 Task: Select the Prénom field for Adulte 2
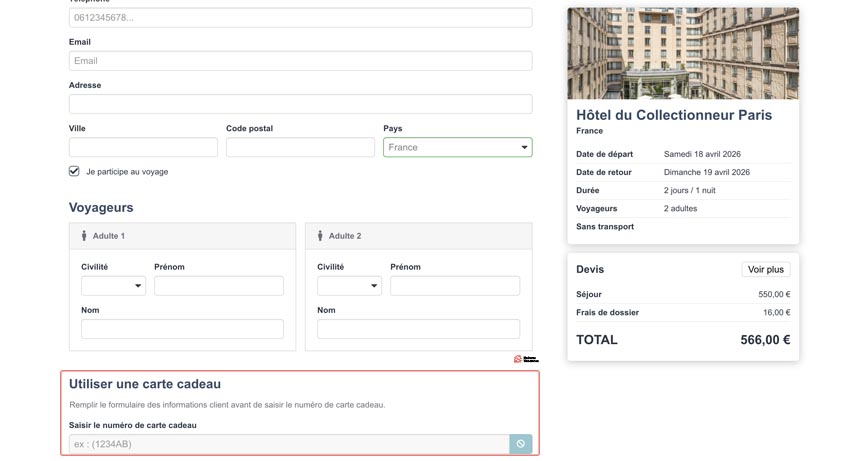[455, 286]
